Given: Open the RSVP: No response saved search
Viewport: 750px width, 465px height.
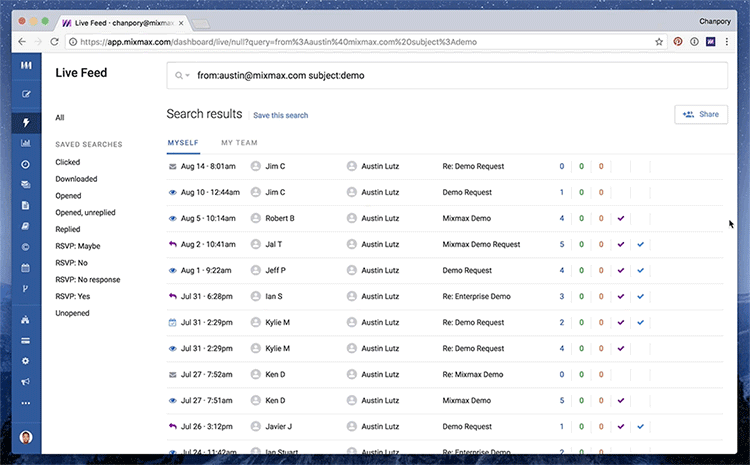Looking at the screenshot, I should tap(88, 279).
